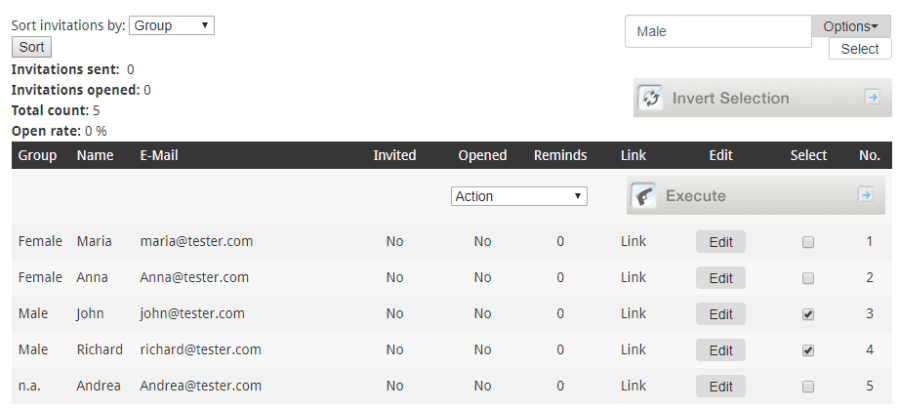Uncheck the select box for John
Screen dimensions: 899x409
(x=808, y=314)
